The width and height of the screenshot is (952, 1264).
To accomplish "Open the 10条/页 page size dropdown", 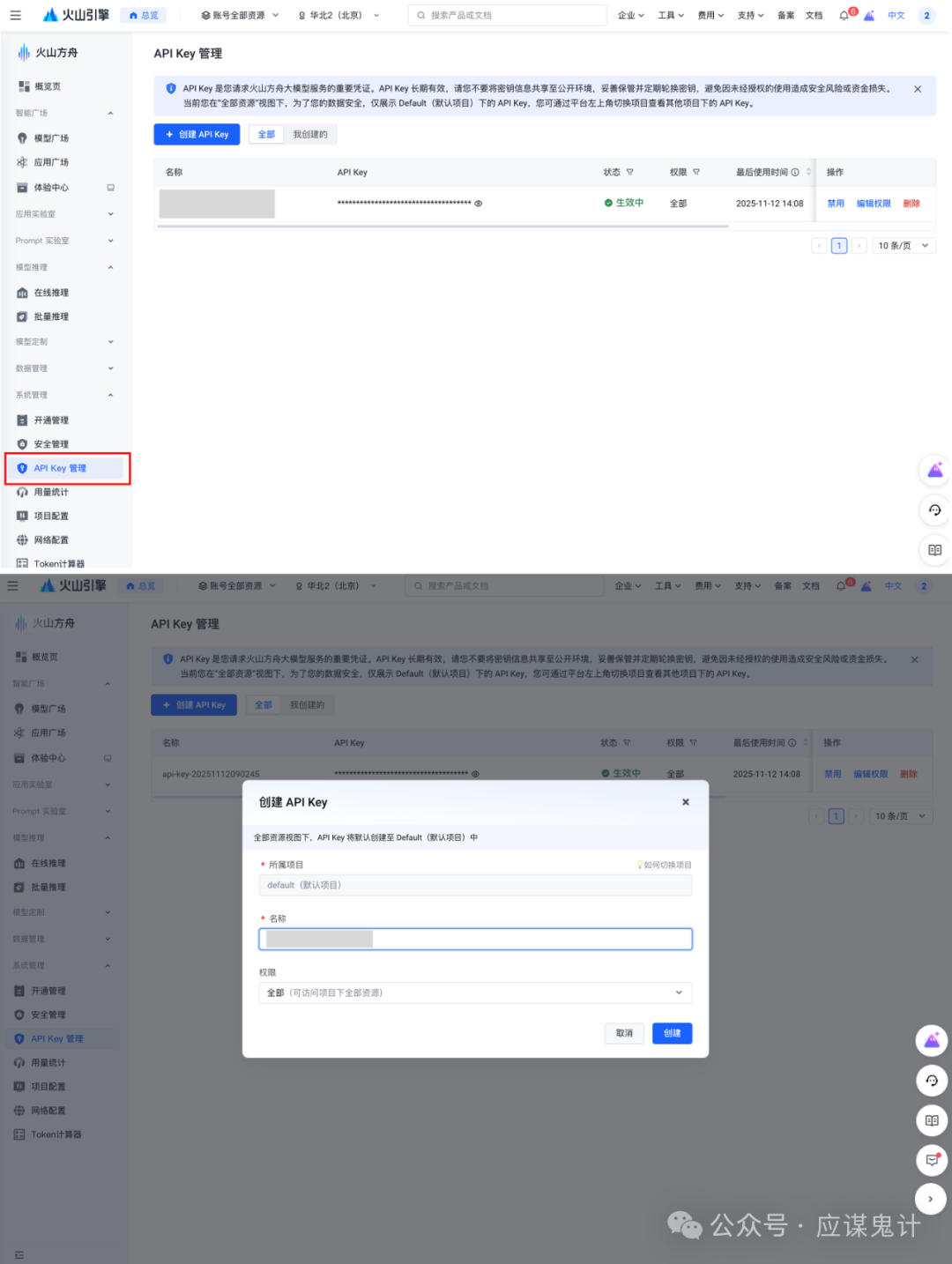I will pos(903,245).
